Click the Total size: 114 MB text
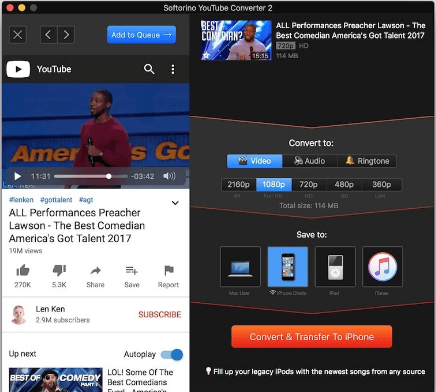The width and height of the screenshot is (436, 392). pos(309,206)
